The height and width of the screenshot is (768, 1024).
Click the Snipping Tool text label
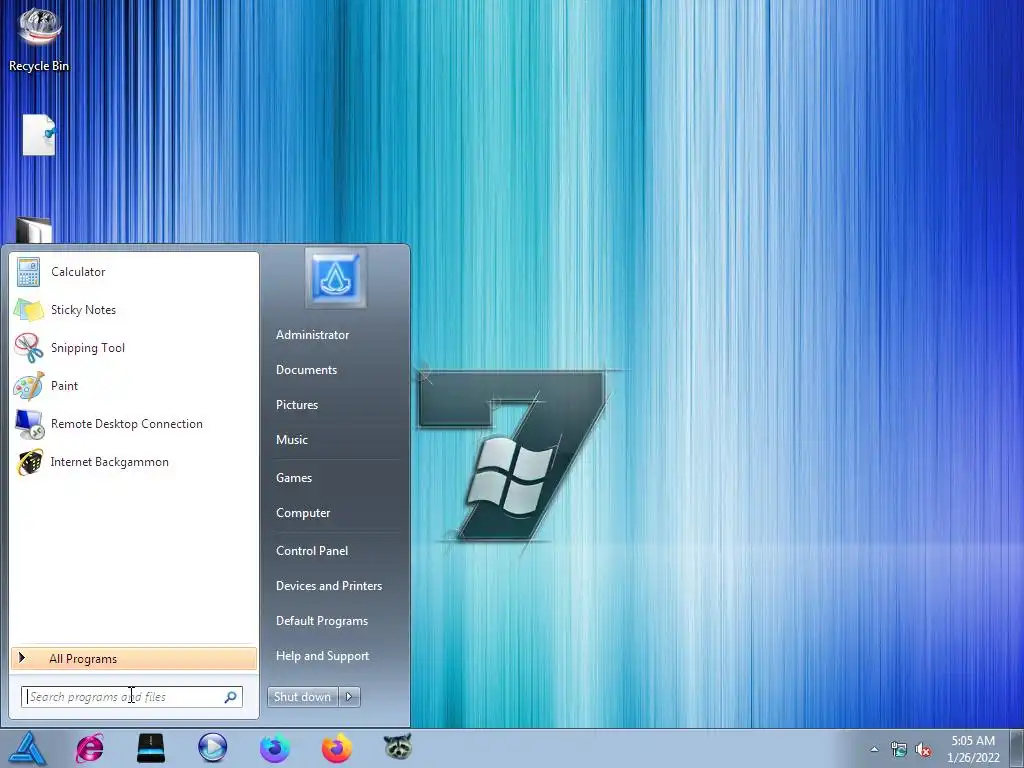88,348
